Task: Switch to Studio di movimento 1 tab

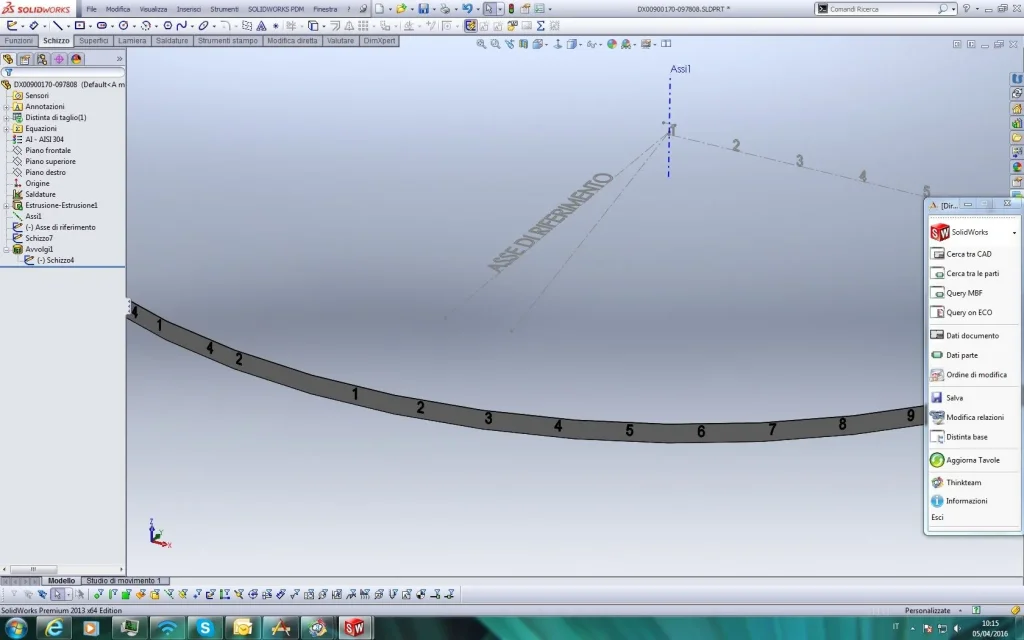Action: click(123, 581)
